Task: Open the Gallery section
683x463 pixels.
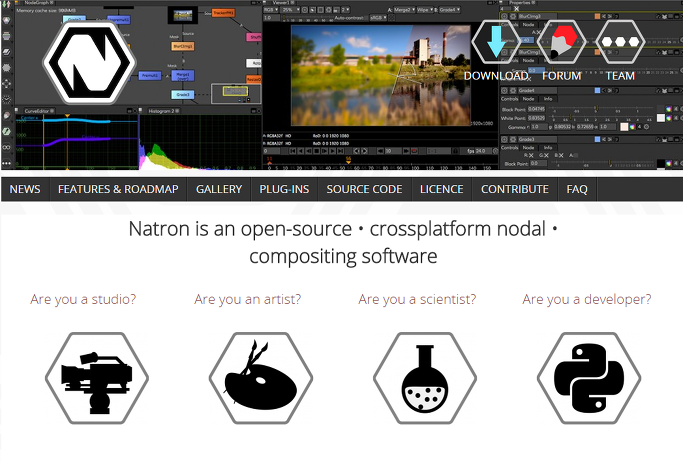Action: click(x=219, y=189)
